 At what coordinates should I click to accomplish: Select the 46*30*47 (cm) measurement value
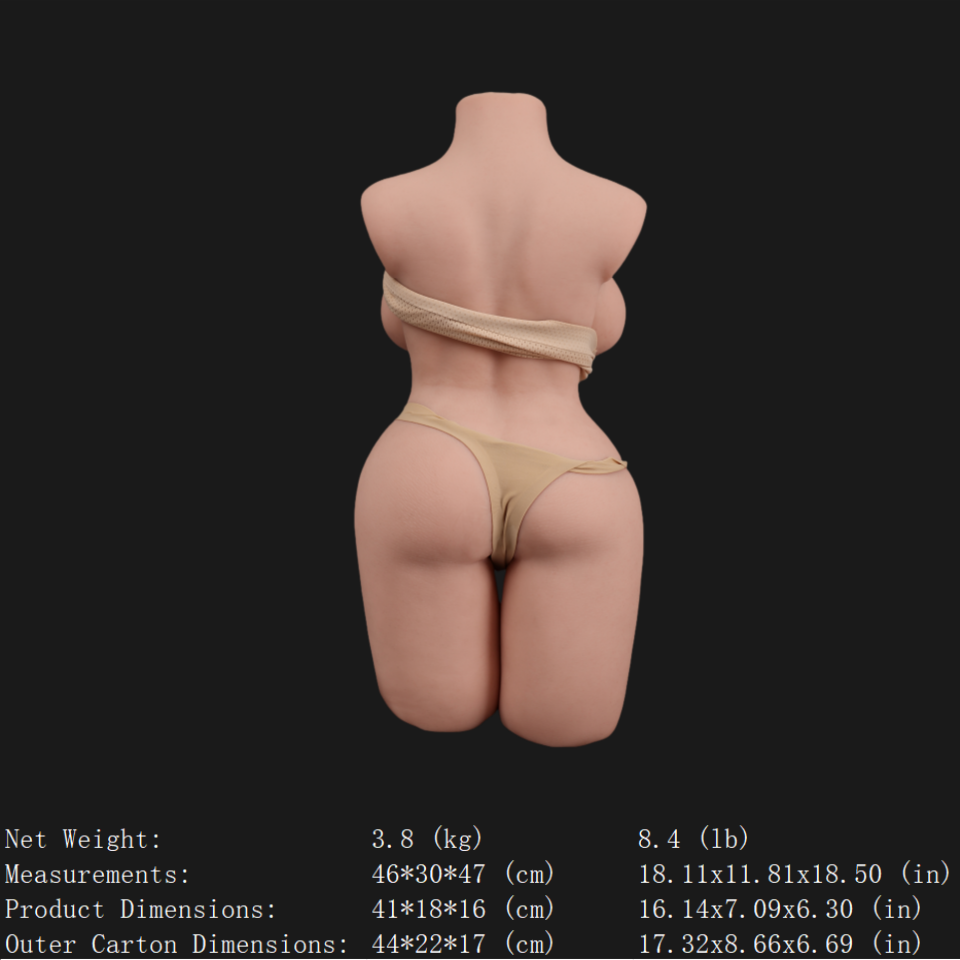(462, 874)
